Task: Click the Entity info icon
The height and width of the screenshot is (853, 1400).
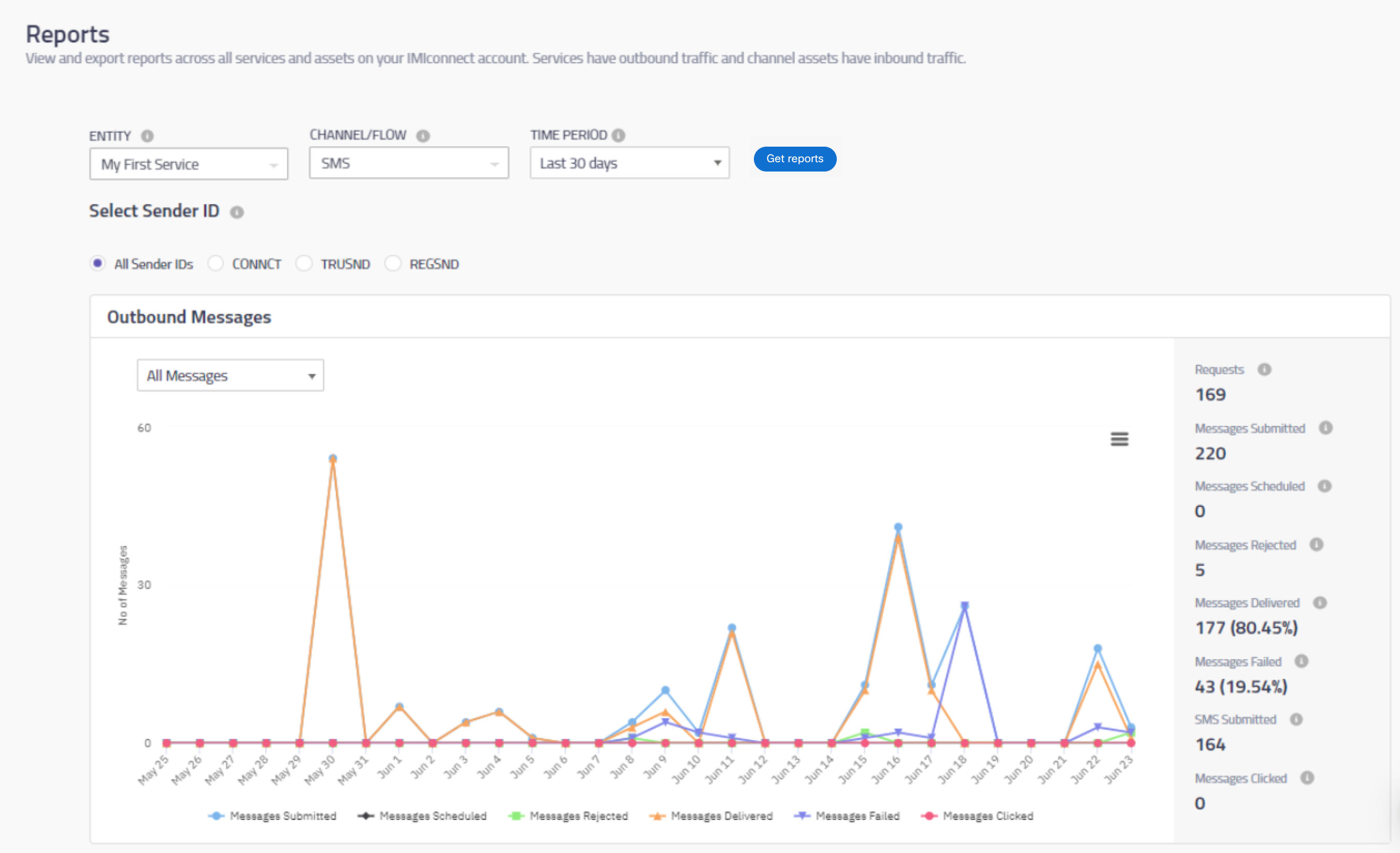Action: [x=147, y=136]
